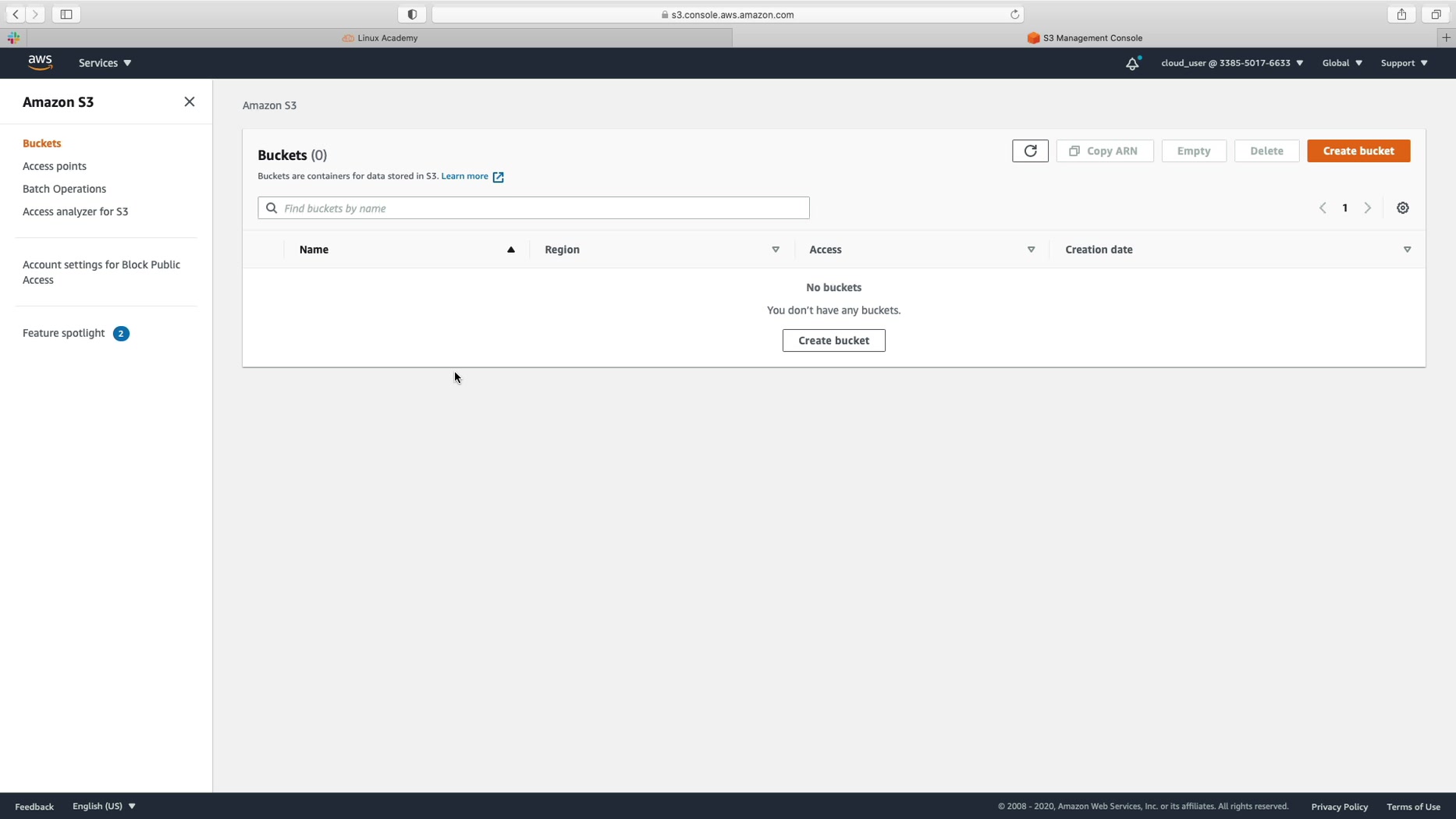Click the Copy ARN button
Image resolution: width=1456 pixels, height=819 pixels.
tap(1104, 151)
